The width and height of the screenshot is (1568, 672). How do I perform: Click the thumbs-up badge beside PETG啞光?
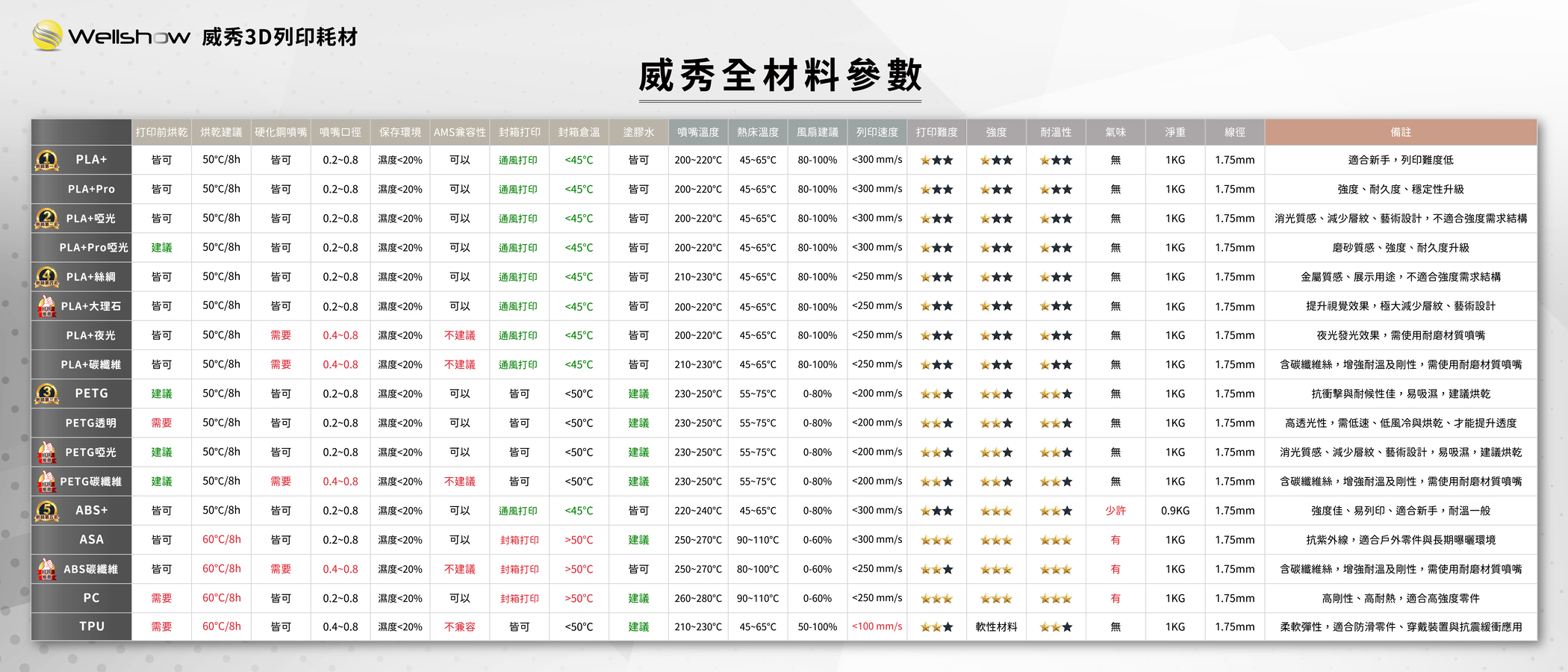tap(47, 452)
